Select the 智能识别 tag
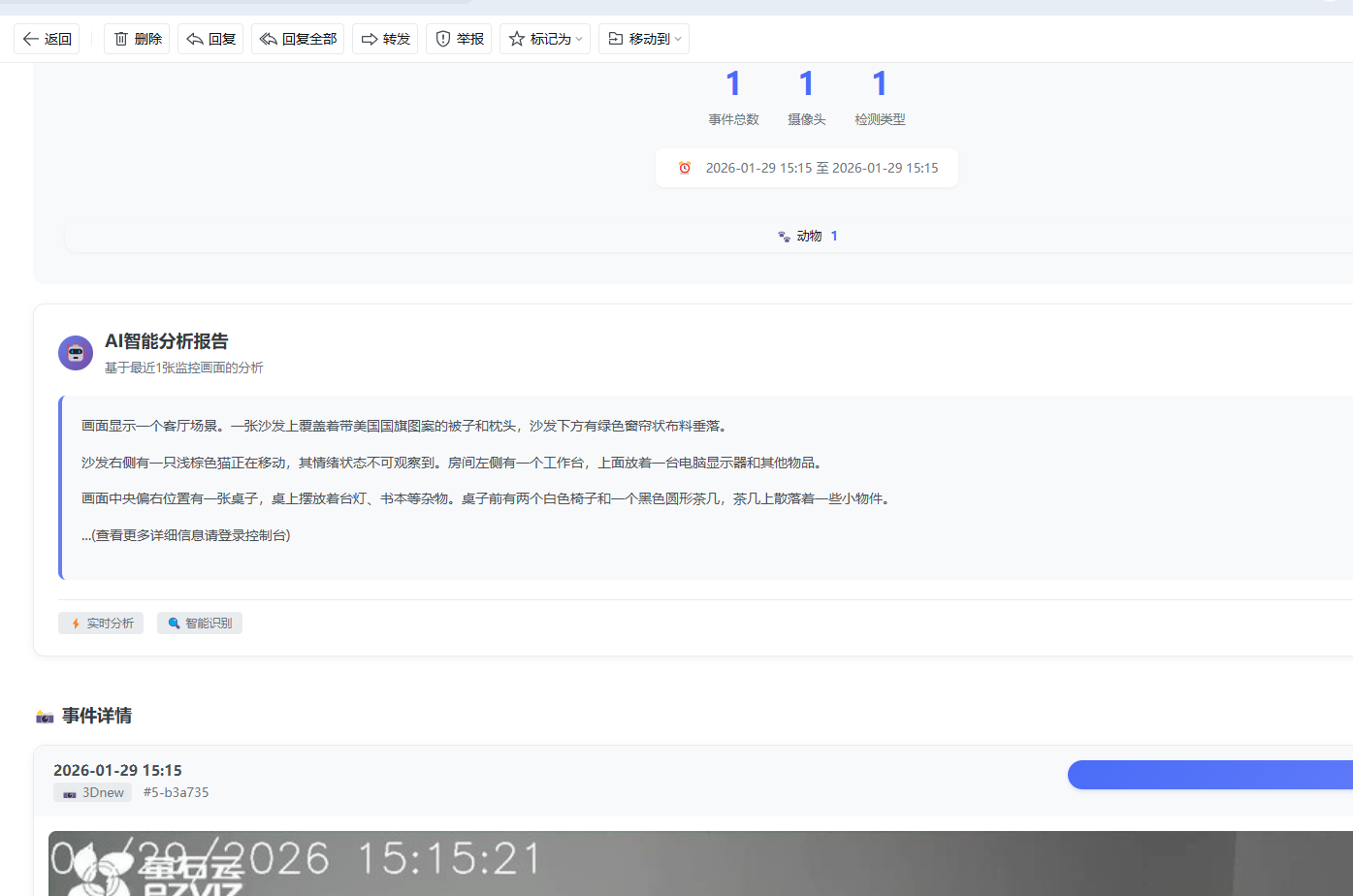Viewport: 1353px width, 896px height. (x=200, y=623)
